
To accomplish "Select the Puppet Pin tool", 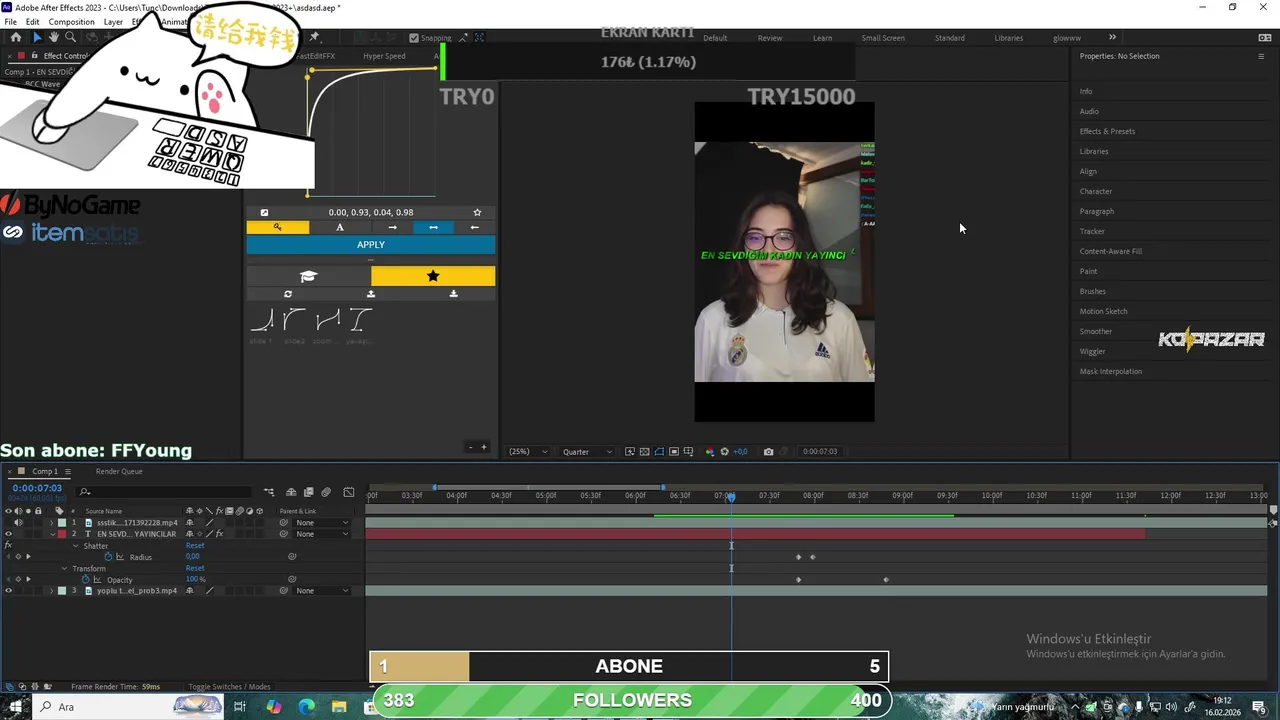I will (x=314, y=37).
